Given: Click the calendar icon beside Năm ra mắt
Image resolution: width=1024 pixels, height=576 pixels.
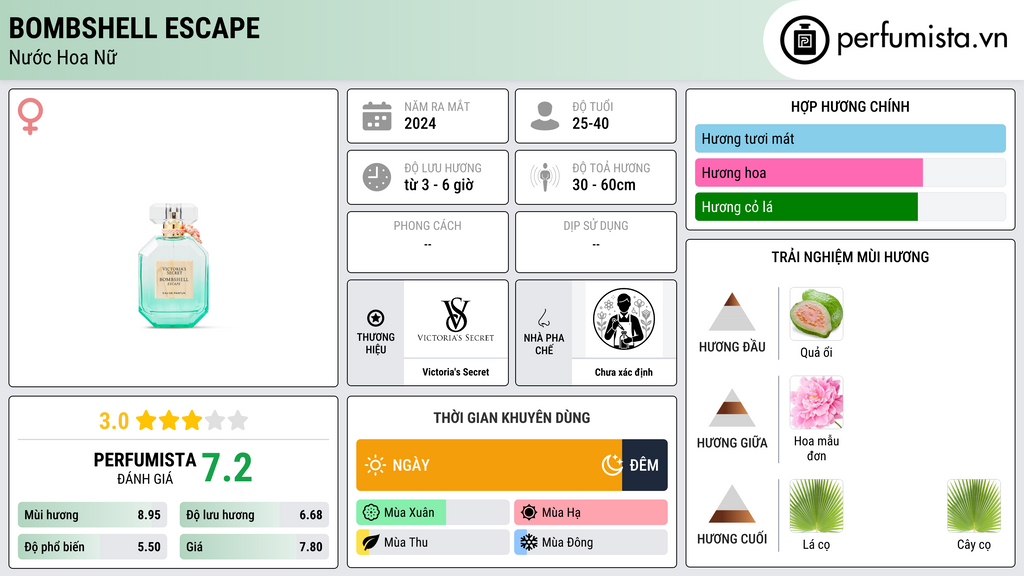Looking at the screenshot, I should tap(377, 116).
